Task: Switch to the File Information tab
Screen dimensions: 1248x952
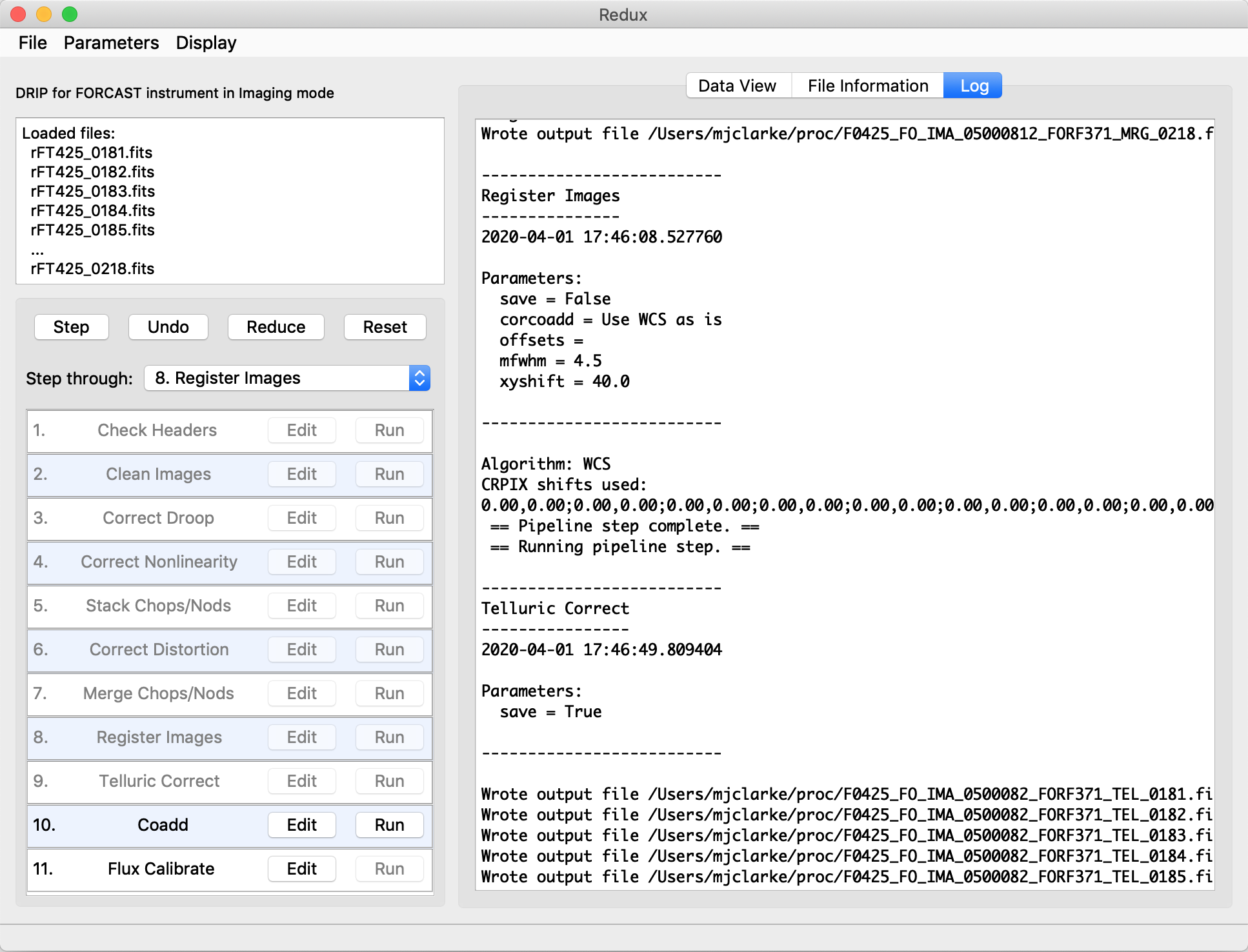Action: tap(867, 85)
